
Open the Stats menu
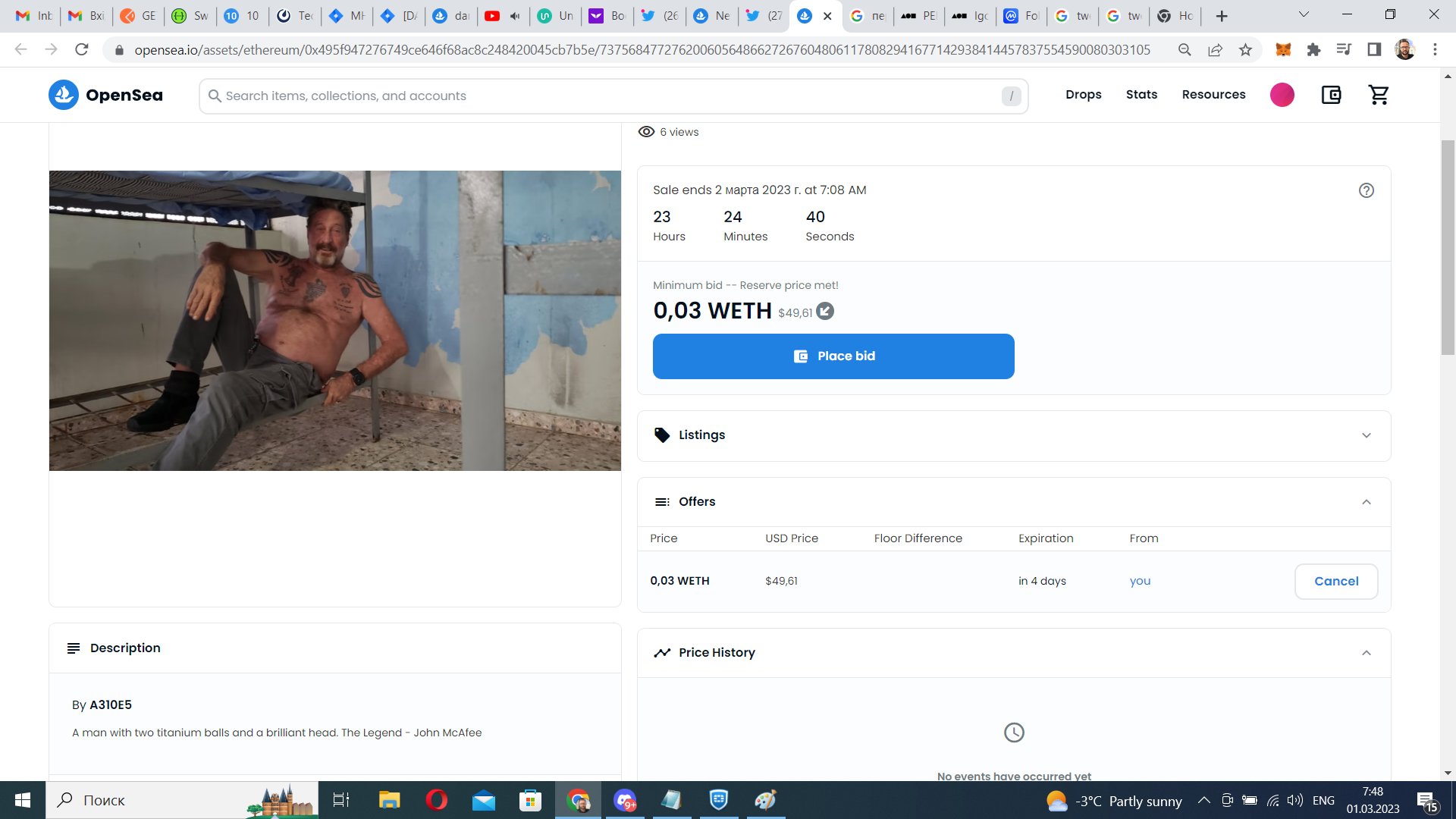[1141, 95]
